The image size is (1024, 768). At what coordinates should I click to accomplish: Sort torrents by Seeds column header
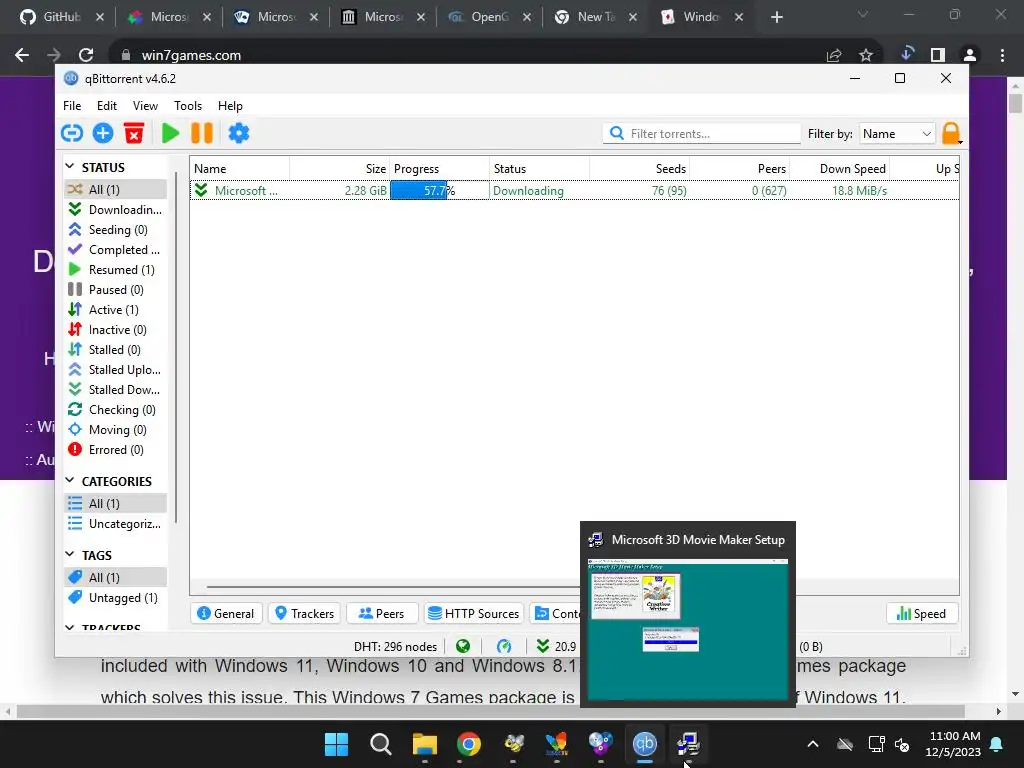639,168
